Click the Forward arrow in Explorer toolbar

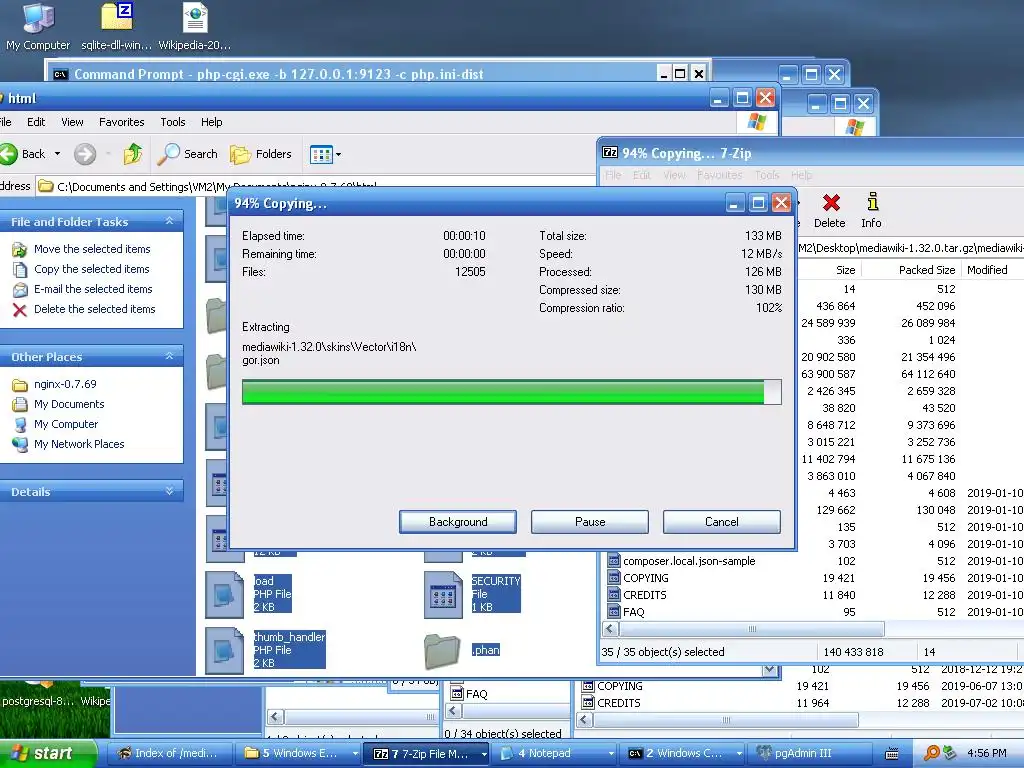pyautogui.click(x=85, y=154)
